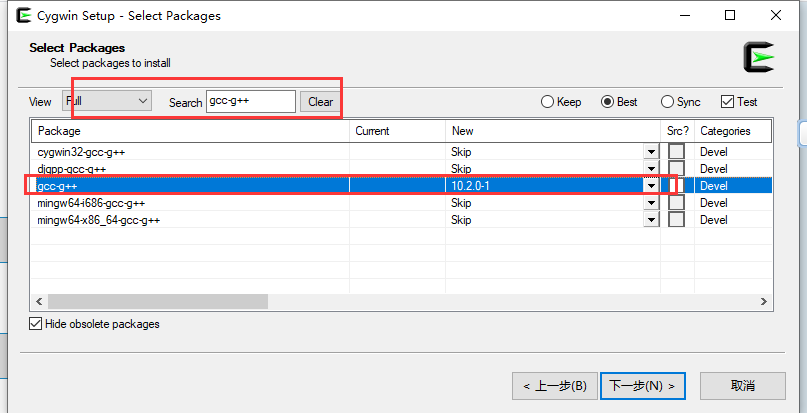The width and height of the screenshot is (807, 413).
Task: Open version dropdown for mingw64-i686-gcc-g++
Action: [652, 203]
